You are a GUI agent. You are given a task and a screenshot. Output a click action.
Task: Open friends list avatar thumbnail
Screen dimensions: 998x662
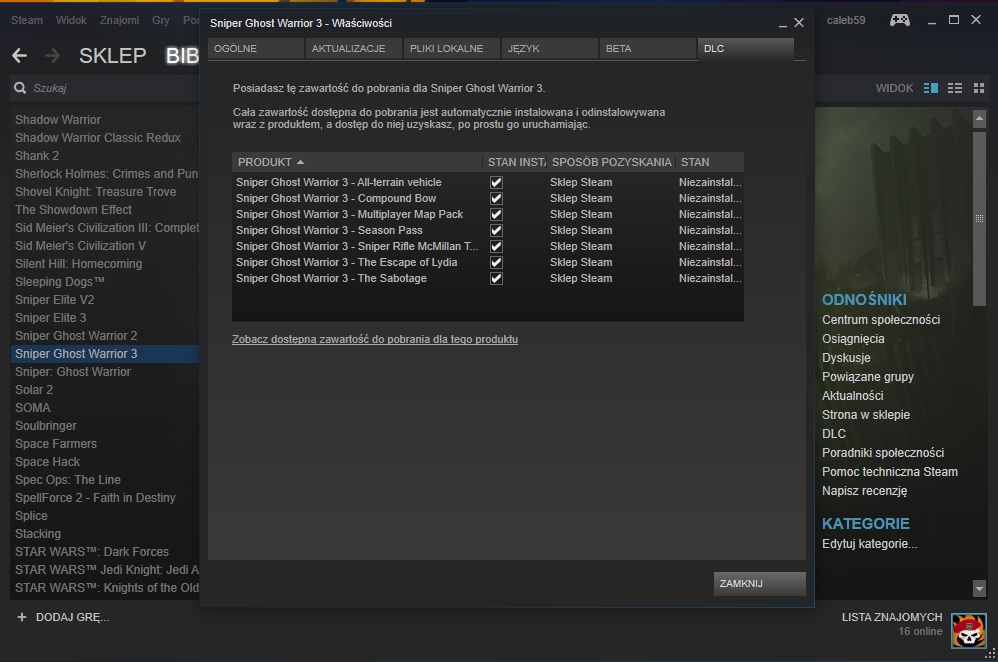coord(968,631)
